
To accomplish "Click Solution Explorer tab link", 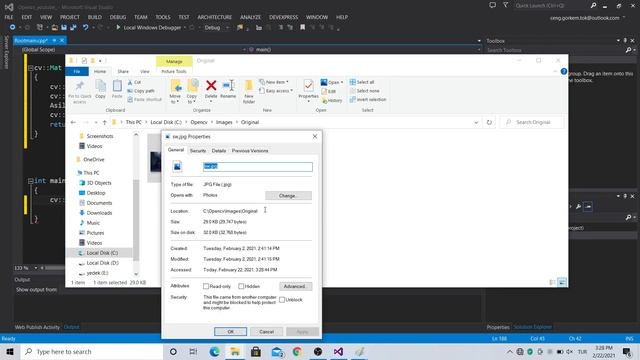I will (x=532, y=327).
